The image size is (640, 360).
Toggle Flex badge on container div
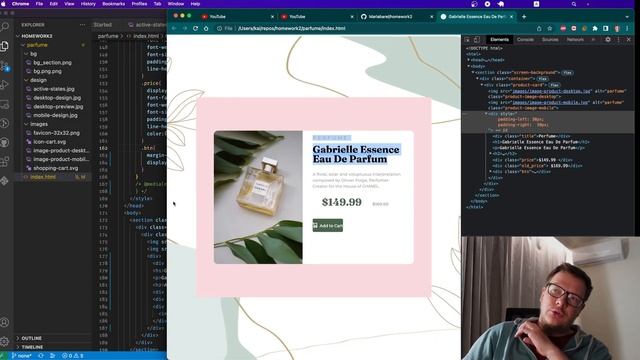542,79
